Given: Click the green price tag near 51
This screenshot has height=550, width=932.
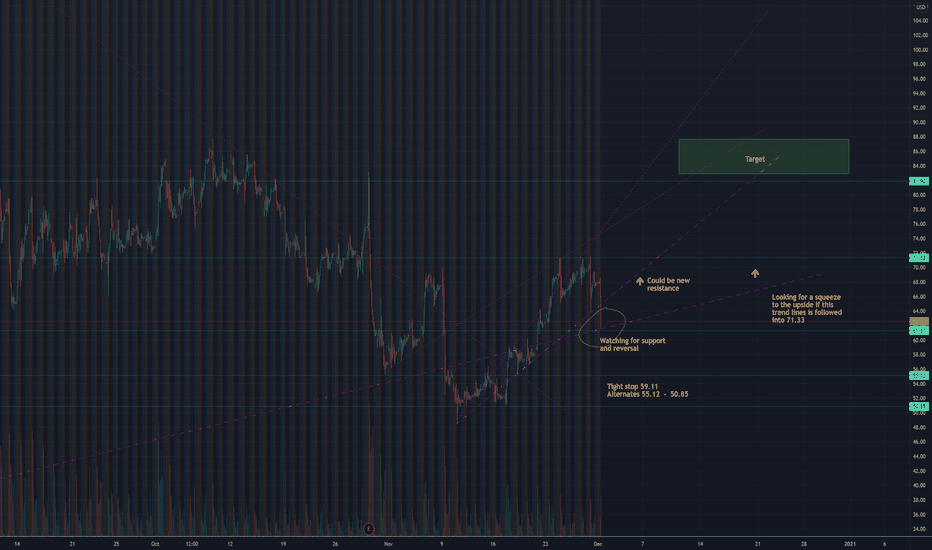Looking at the screenshot, I should (919, 406).
